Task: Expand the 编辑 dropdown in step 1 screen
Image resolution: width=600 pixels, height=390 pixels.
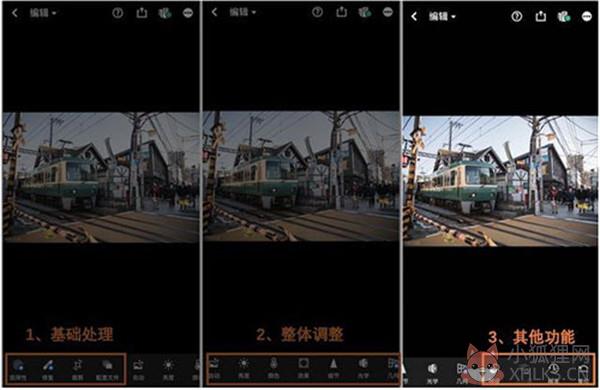Action: pos(43,13)
